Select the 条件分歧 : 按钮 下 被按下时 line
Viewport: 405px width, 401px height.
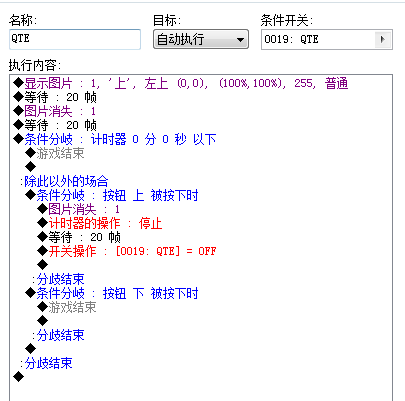[x=112, y=293]
